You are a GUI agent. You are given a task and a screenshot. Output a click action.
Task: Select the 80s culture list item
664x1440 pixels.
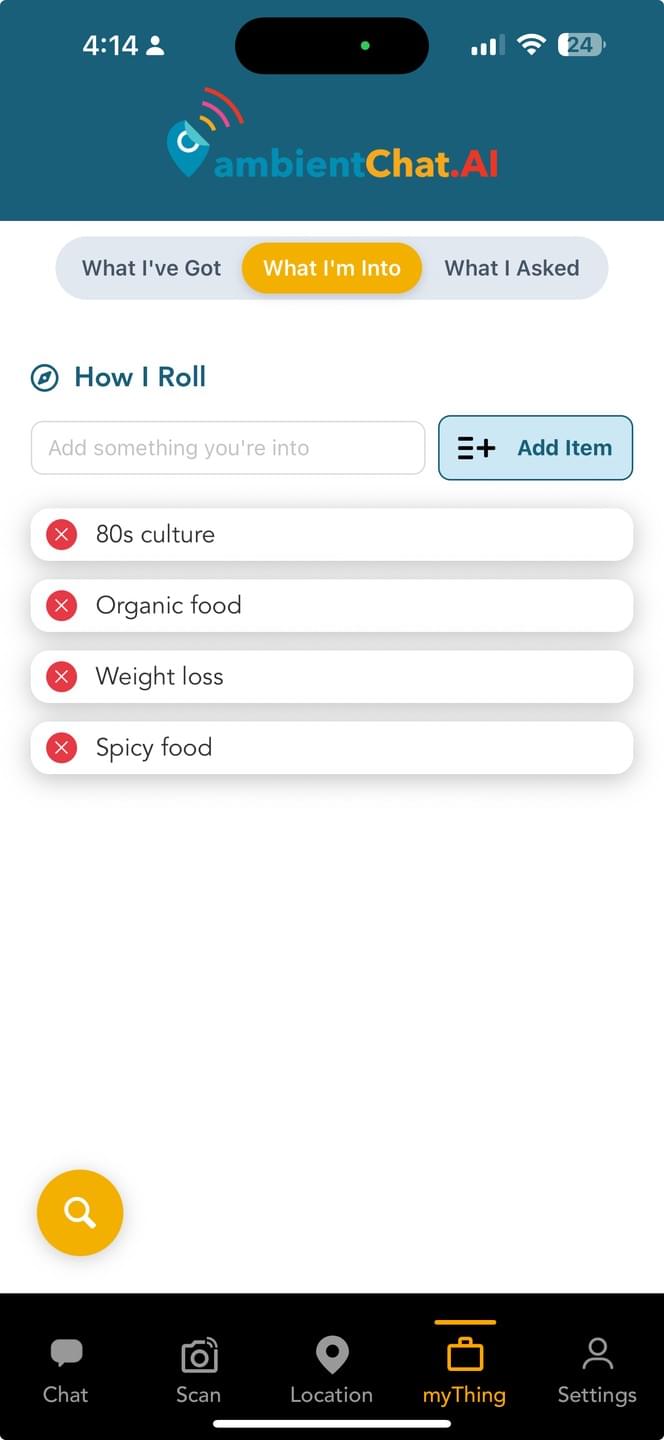[x=350, y=535]
